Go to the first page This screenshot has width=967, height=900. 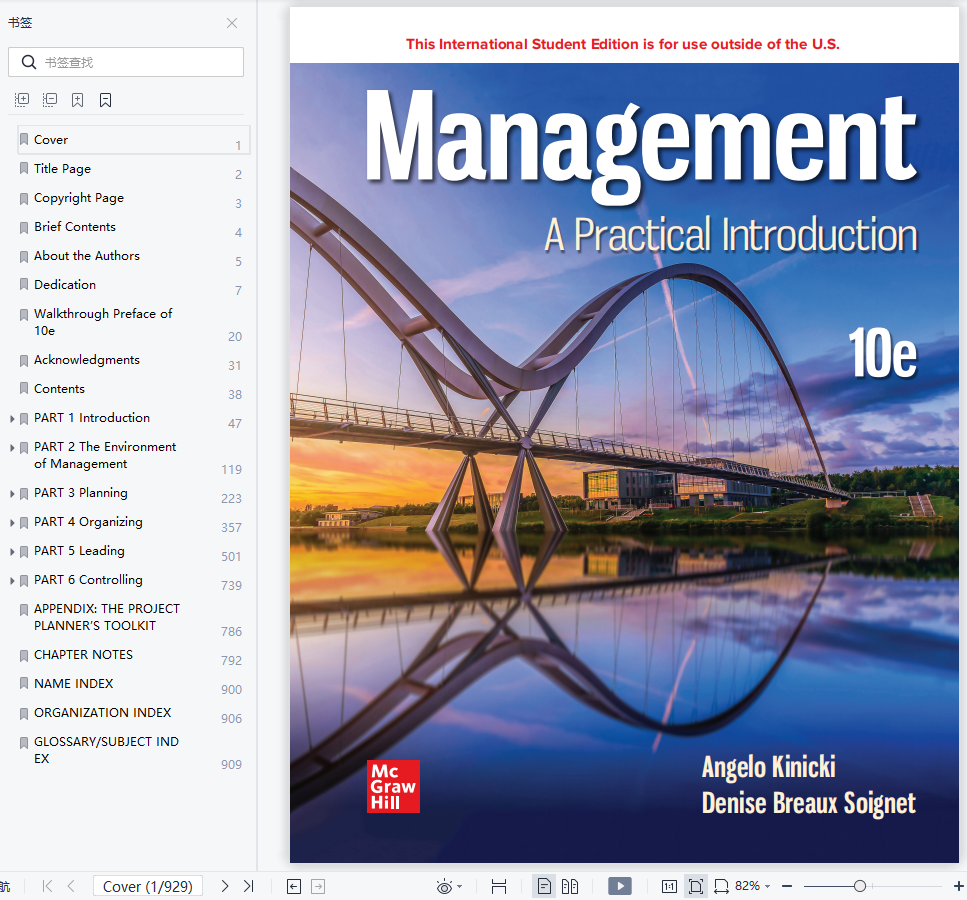[x=47, y=886]
